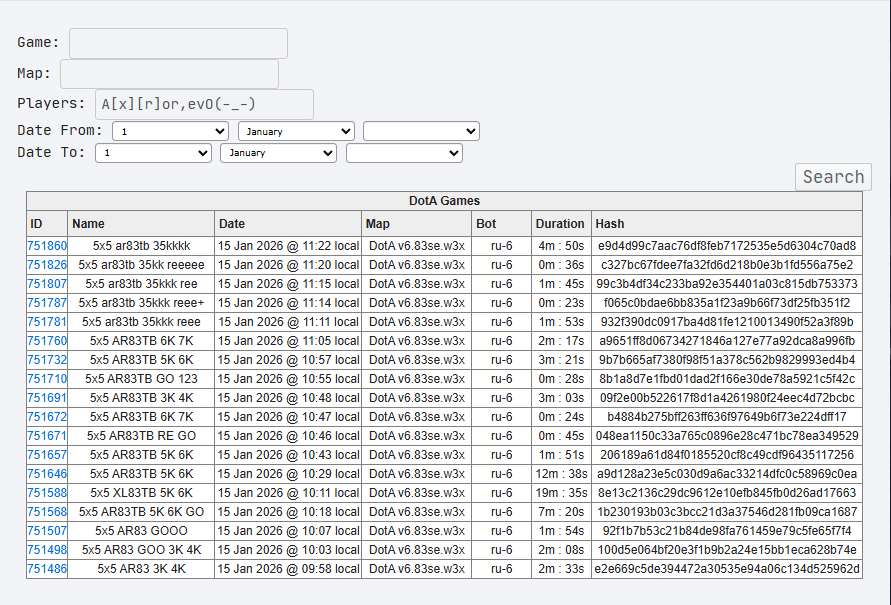Open game ID 751646
The height and width of the screenshot is (605, 891).
[x=47, y=474]
